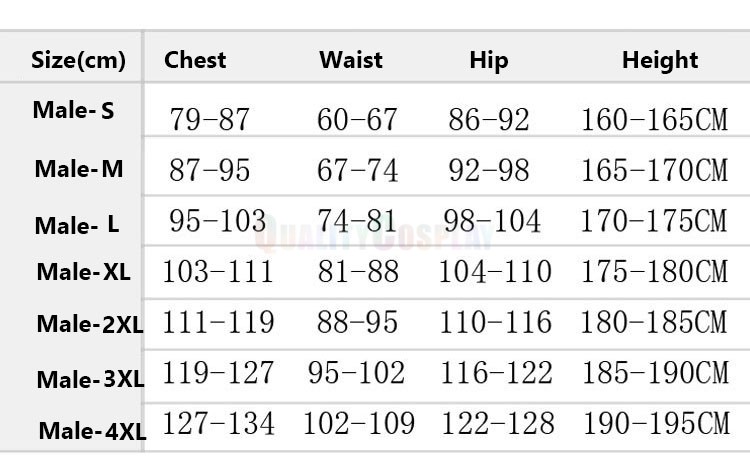Click the 175-180CM height cell

pyautogui.click(x=654, y=272)
